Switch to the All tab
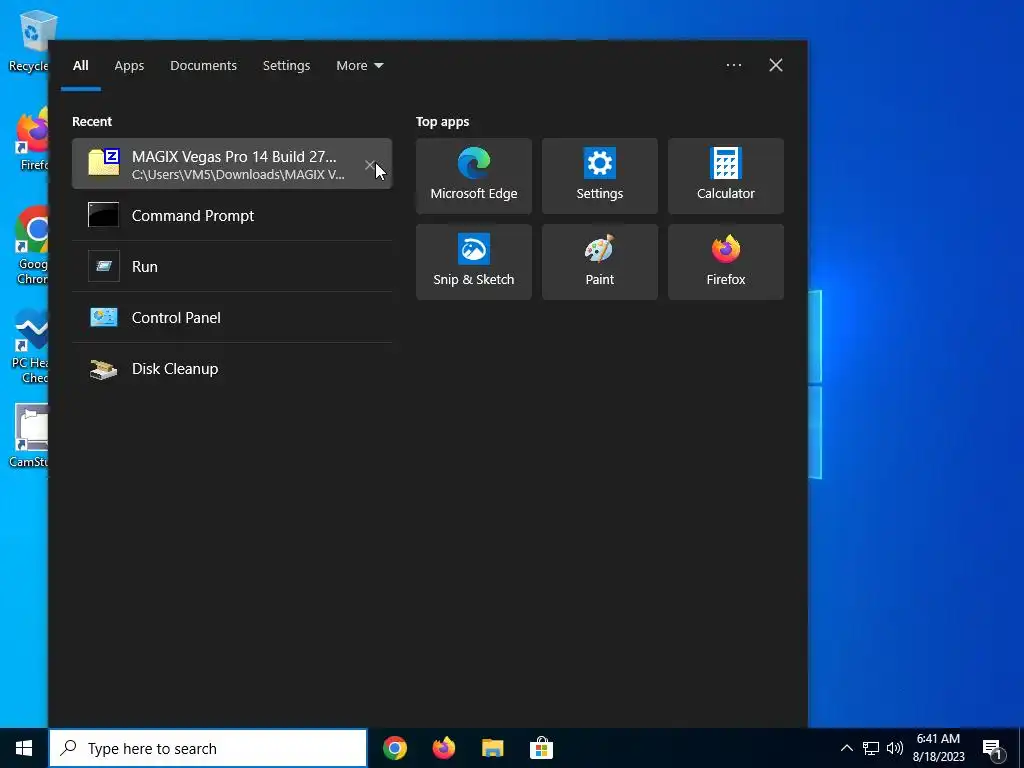1024x768 pixels. pos(80,65)
